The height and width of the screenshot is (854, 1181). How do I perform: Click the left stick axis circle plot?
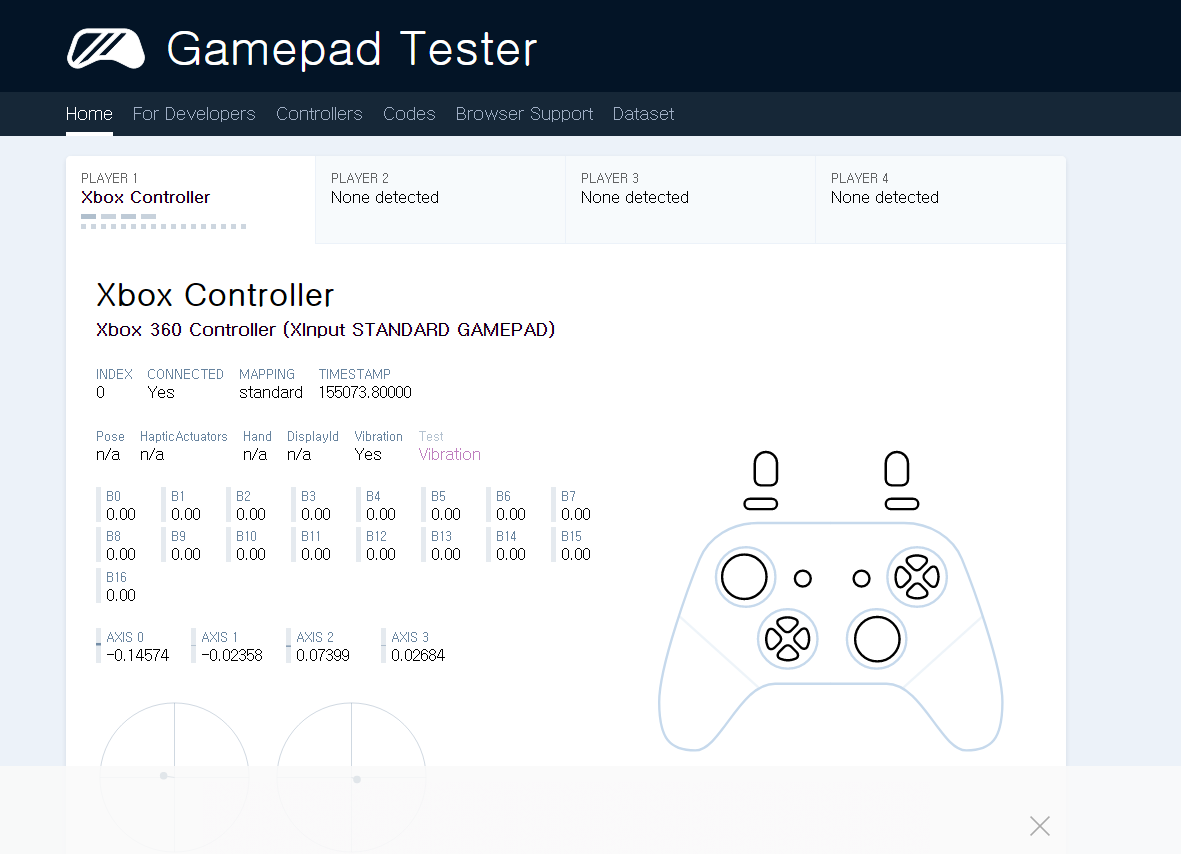point(175,777)
